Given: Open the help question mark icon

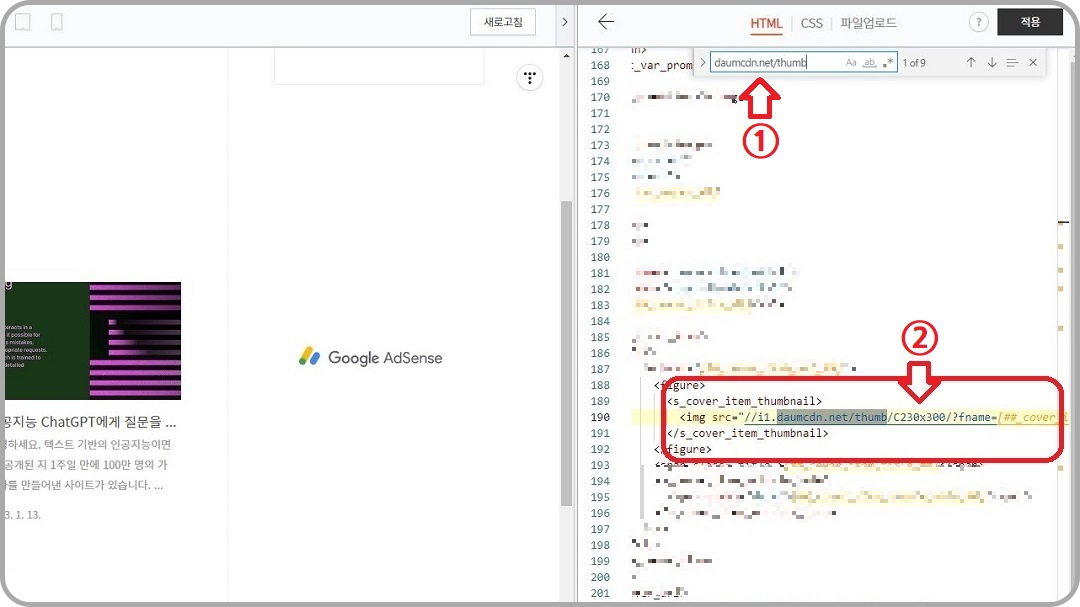Looking at the screenshot, I should [x=978, y=22].
